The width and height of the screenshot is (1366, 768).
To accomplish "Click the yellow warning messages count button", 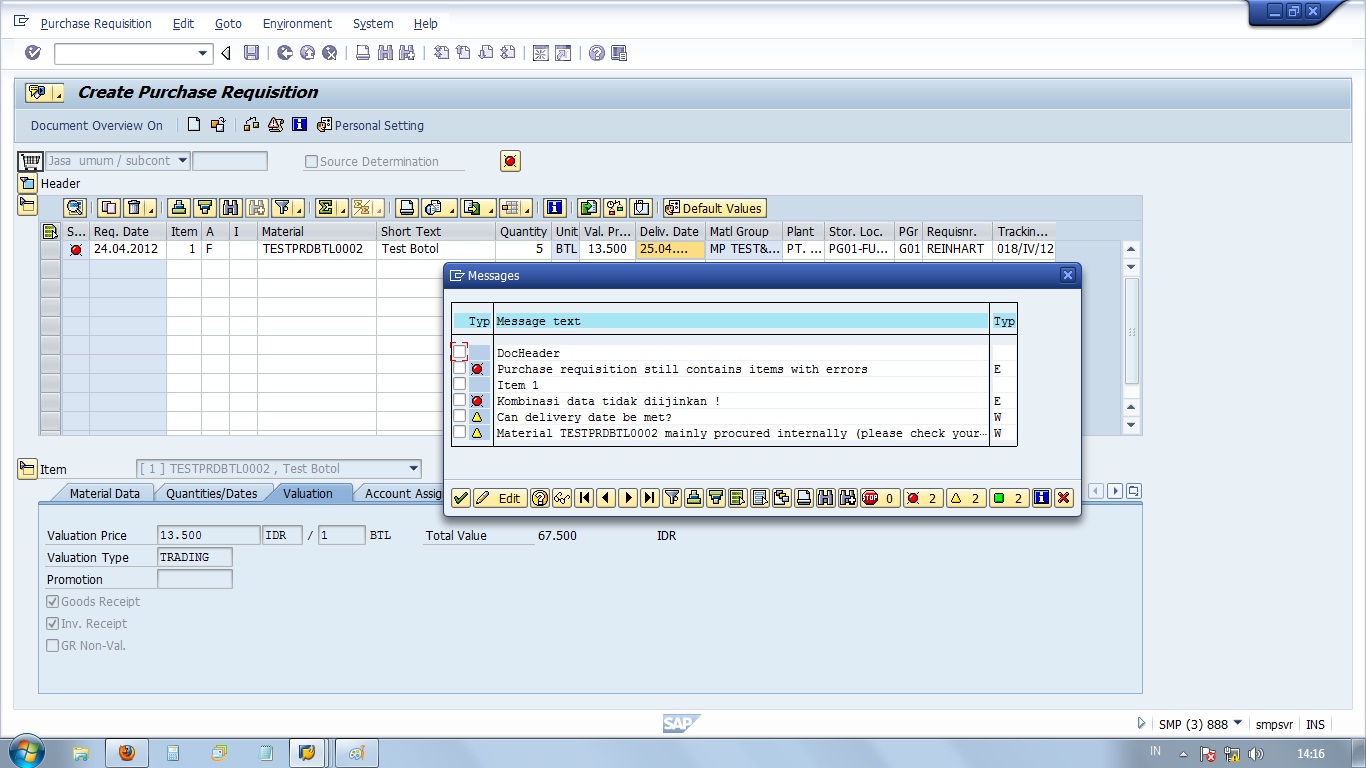I will click(x=964, y=498).
